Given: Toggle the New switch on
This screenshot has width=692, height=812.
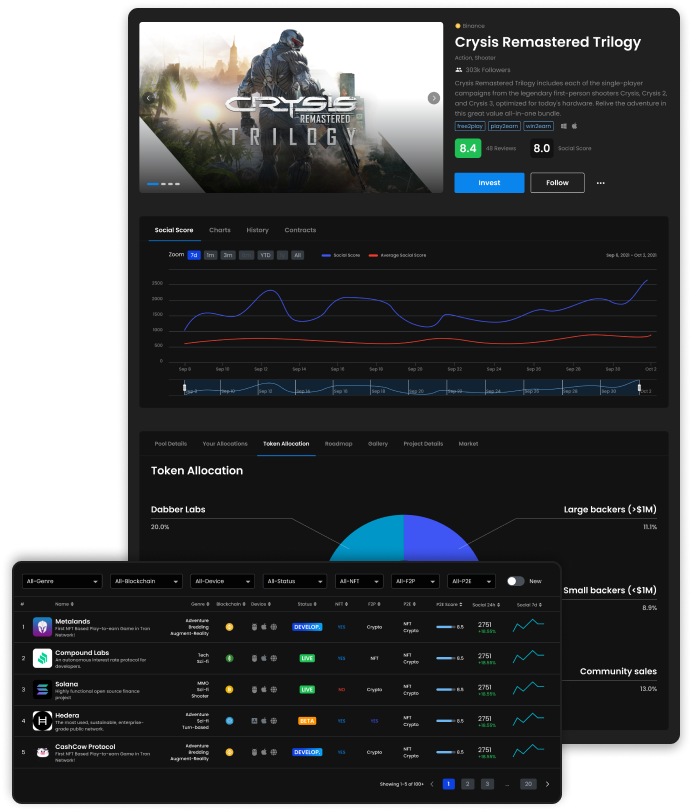Looking at the screenshot, I should (x=515, y=581).
